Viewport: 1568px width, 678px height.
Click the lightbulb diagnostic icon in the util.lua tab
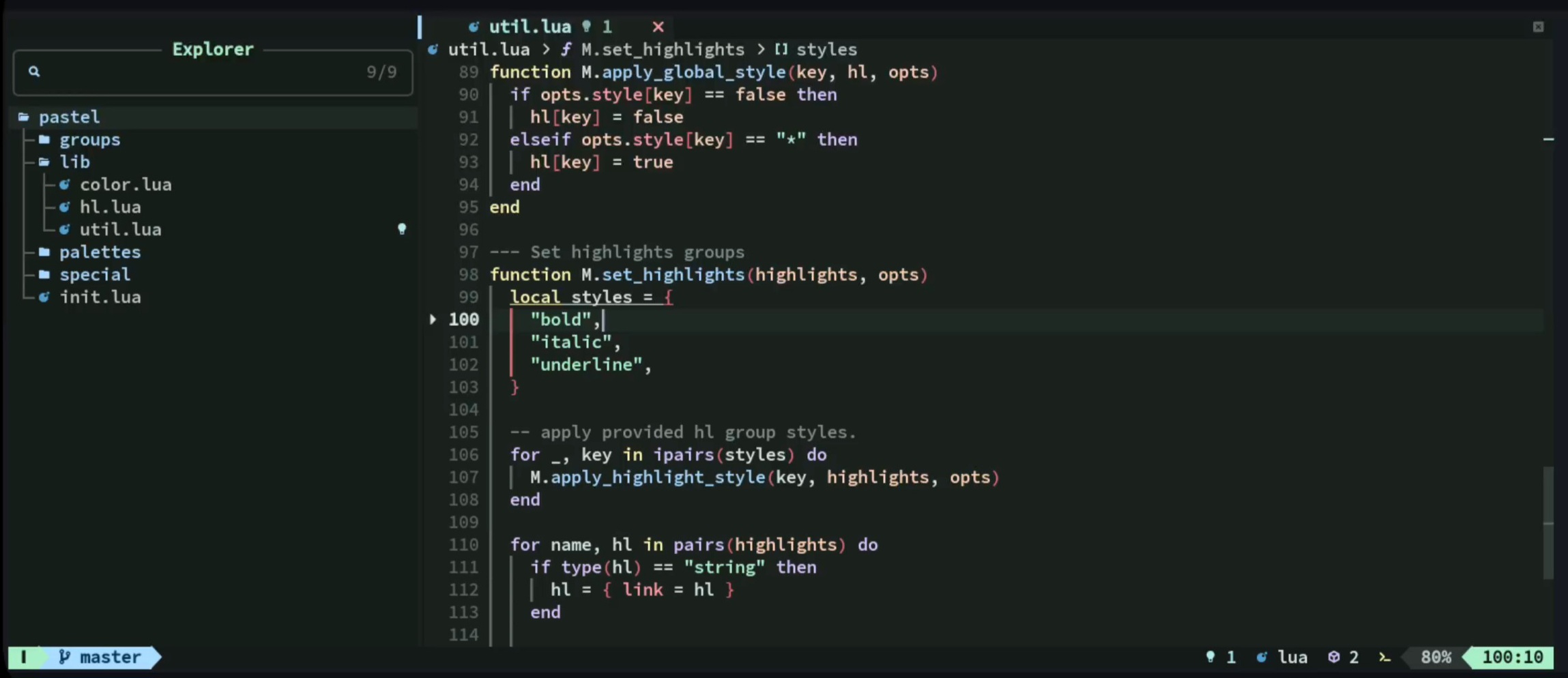click(586, 27)
